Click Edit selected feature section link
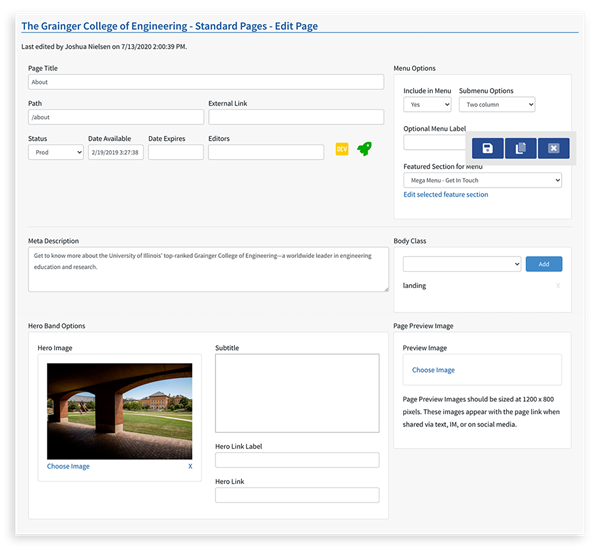 coord(446,195)
